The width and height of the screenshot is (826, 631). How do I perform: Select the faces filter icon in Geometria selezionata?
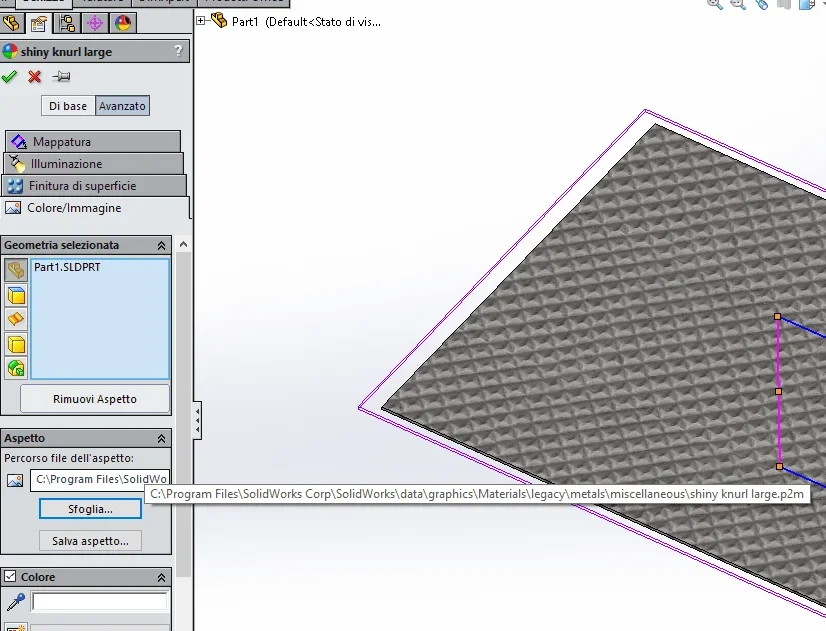16,295
